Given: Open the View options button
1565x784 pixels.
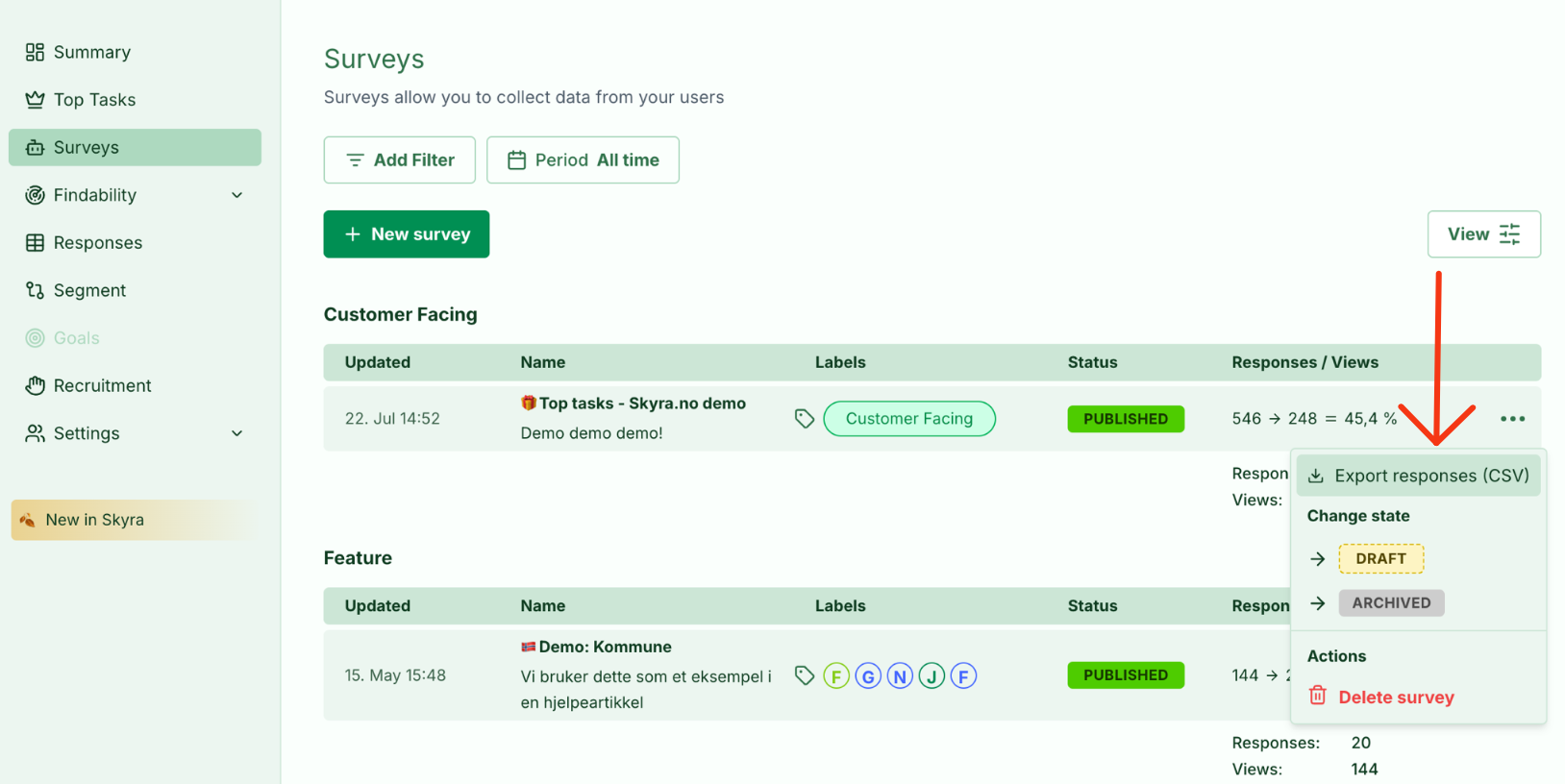Looking at the screenshot, I should pos(1484,234).
